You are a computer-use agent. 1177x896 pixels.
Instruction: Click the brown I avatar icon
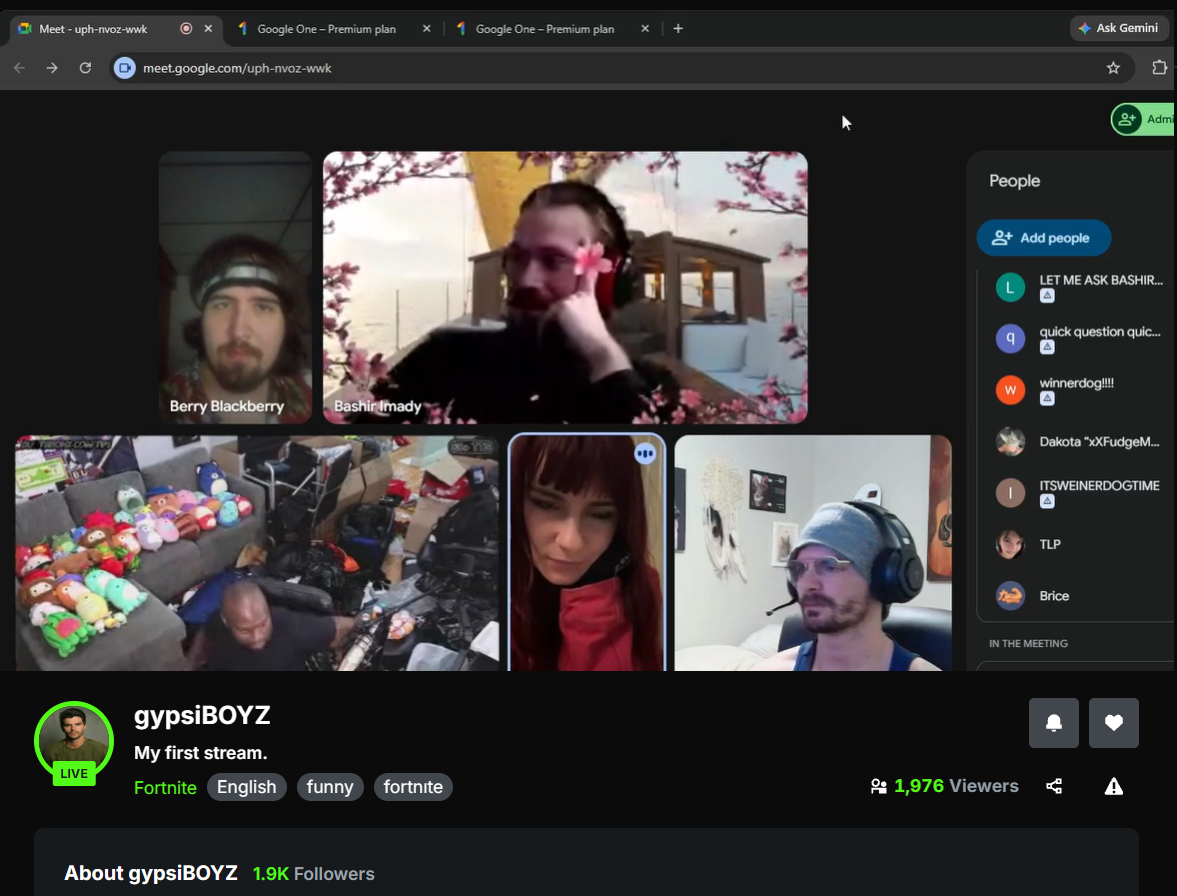[x=1010, y=493]
